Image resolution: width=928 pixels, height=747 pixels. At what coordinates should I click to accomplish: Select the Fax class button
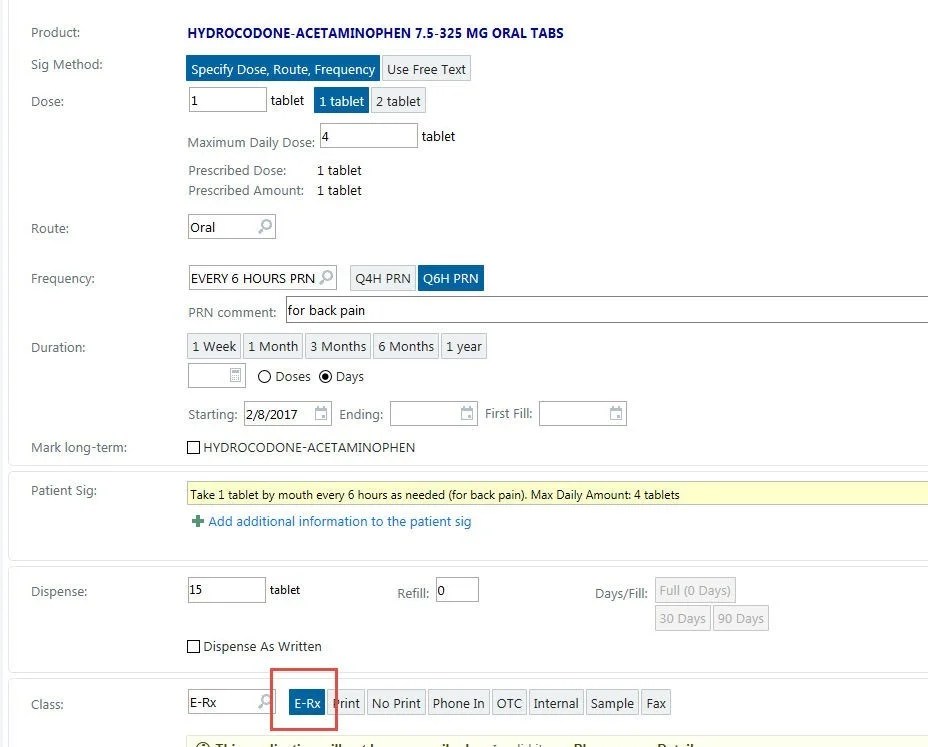click(x=656, y=703)
